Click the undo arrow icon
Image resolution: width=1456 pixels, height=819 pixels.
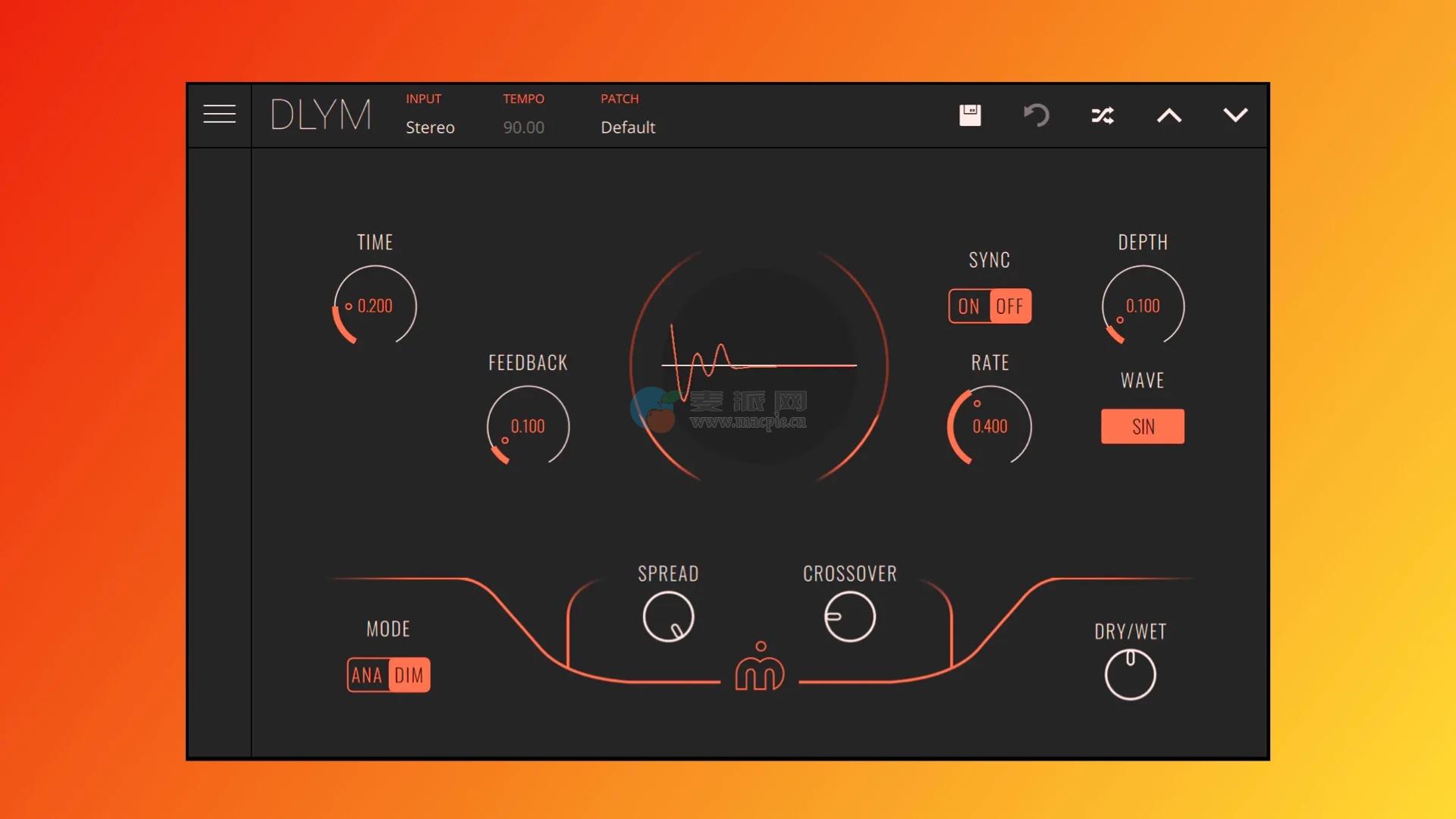pos(1036,115)
